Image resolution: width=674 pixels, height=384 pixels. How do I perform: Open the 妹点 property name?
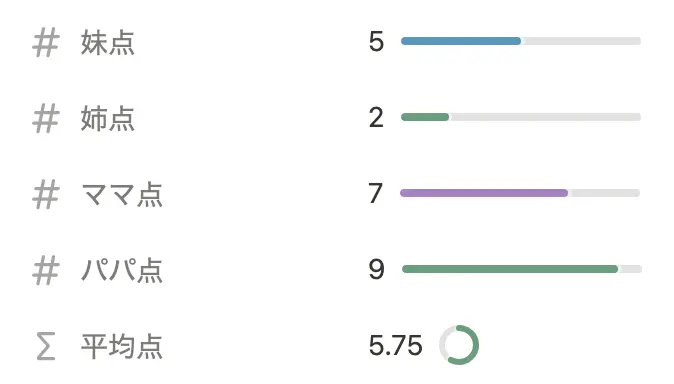[108, 43]
